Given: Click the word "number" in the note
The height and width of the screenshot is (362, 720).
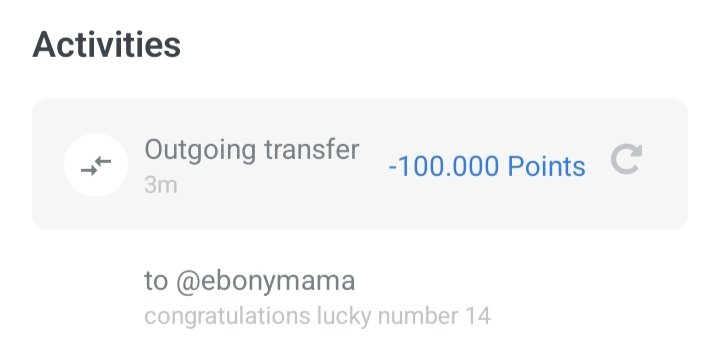Looking at the screenshot, I should 417,316.
